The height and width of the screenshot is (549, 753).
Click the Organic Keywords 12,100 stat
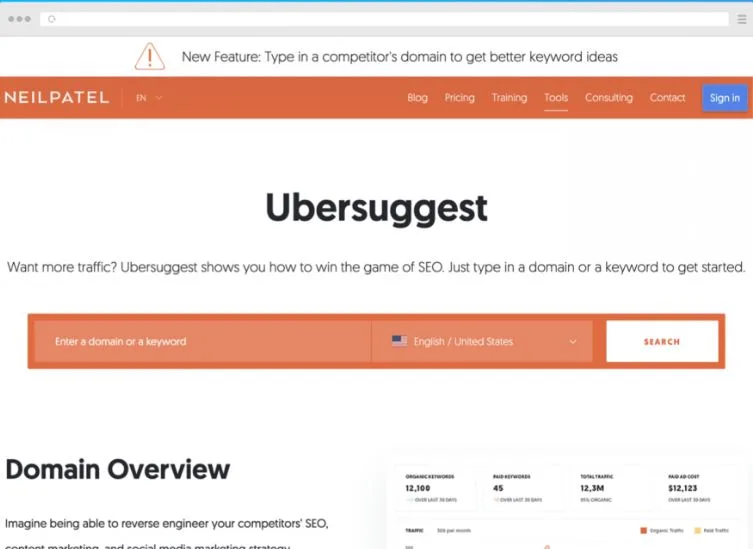coord(431,488)
